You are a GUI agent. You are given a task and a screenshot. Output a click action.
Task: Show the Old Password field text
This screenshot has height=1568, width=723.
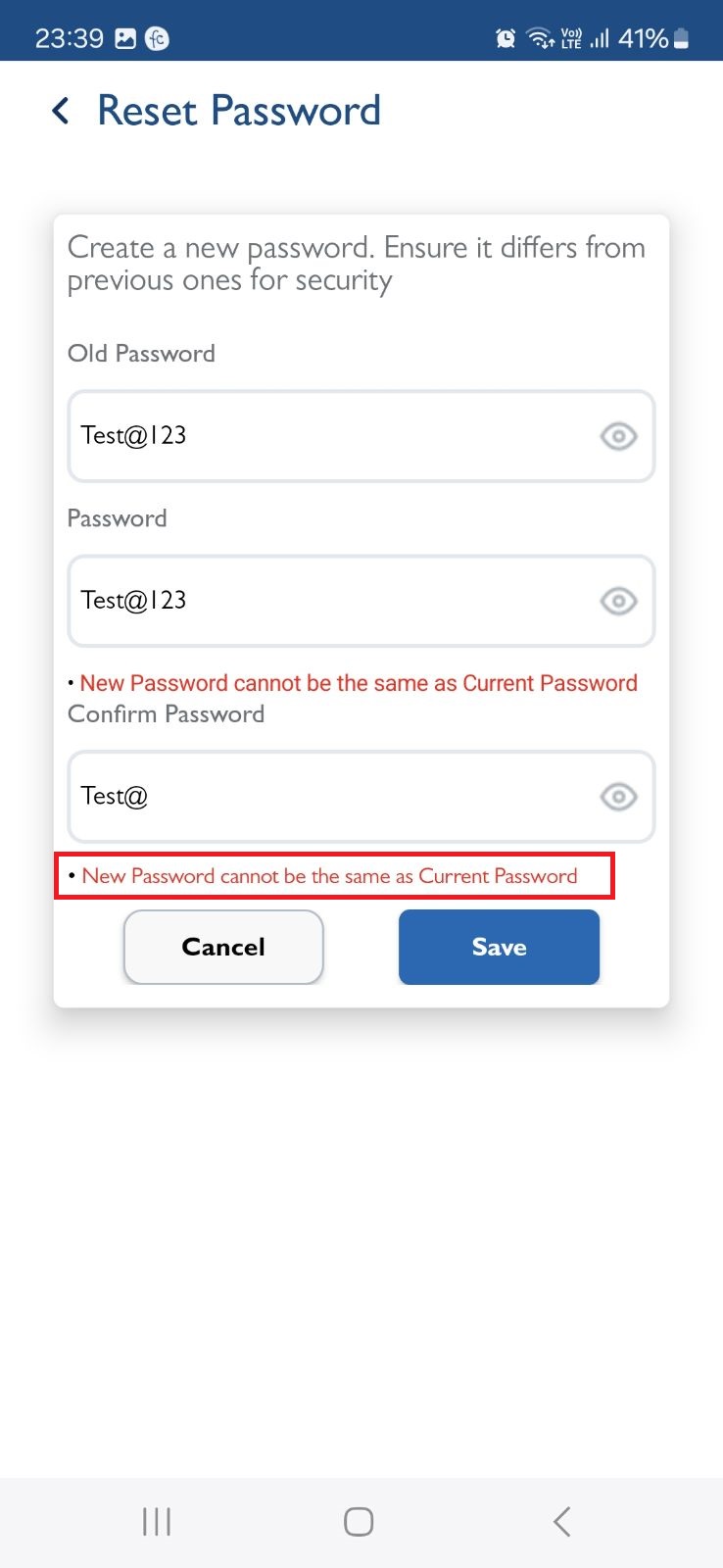[x=618, y=436]
